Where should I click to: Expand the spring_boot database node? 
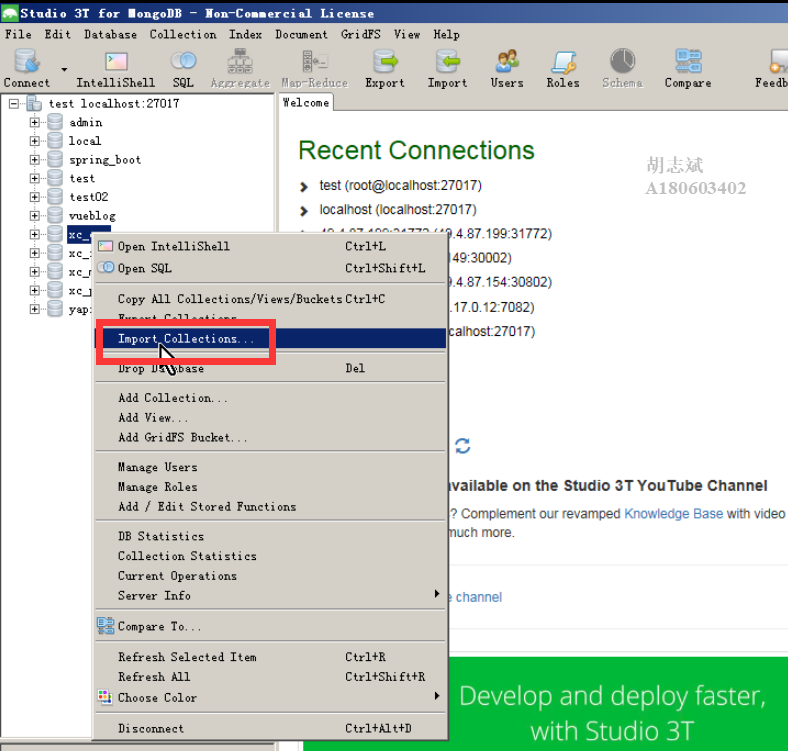click(x=34, y=160)
